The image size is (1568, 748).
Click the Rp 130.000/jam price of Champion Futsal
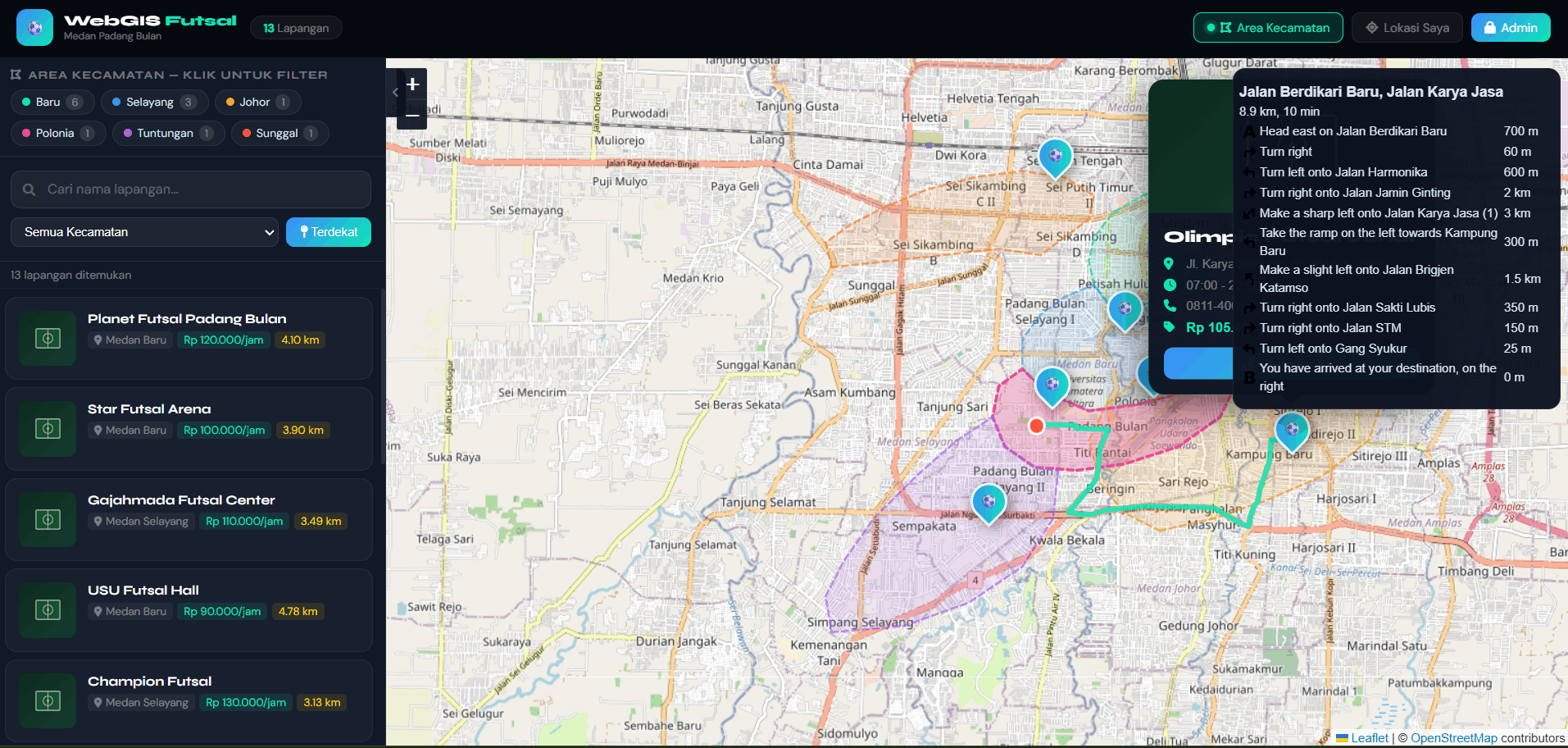click(x=246, y=702)
